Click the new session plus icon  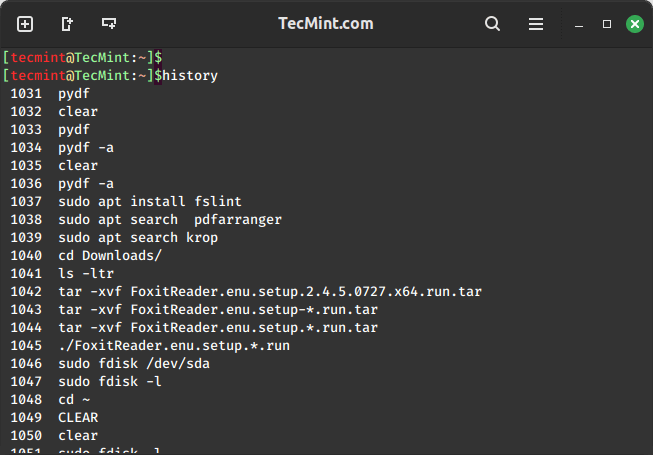coord(25,24)
